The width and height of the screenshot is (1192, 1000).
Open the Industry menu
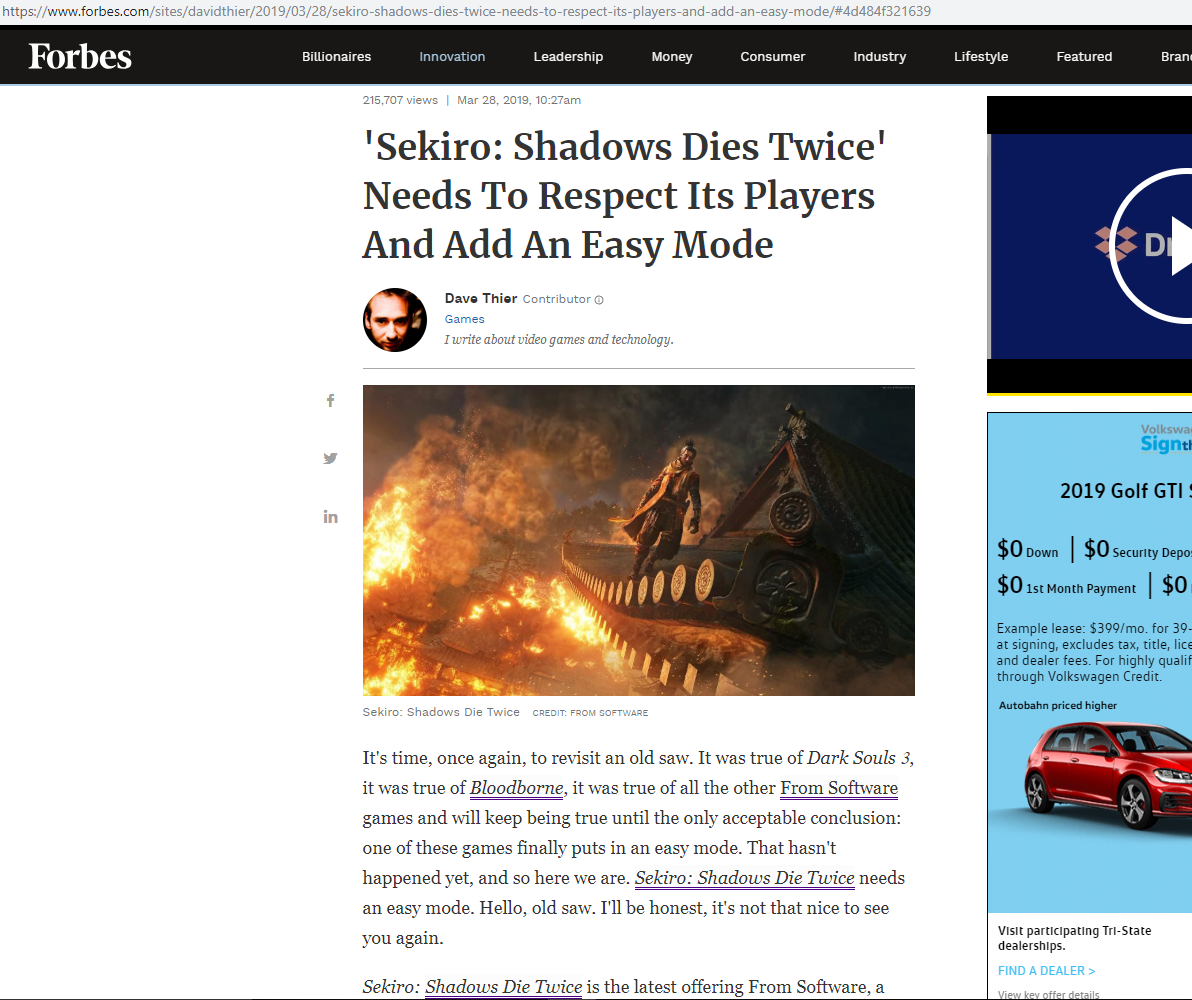click(880, 56)
